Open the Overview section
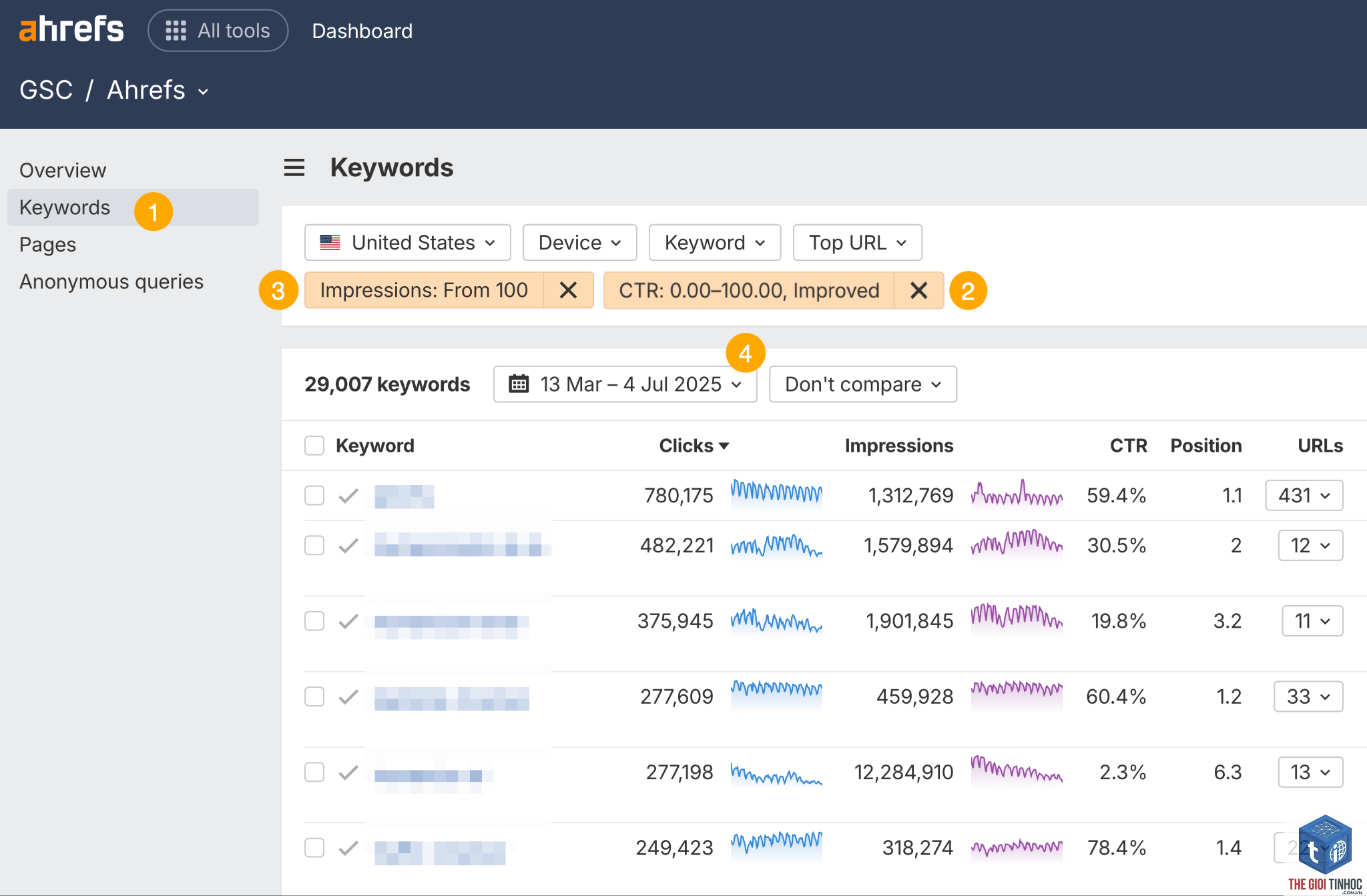The image size is (1367, 896). [x=63, y=170]
